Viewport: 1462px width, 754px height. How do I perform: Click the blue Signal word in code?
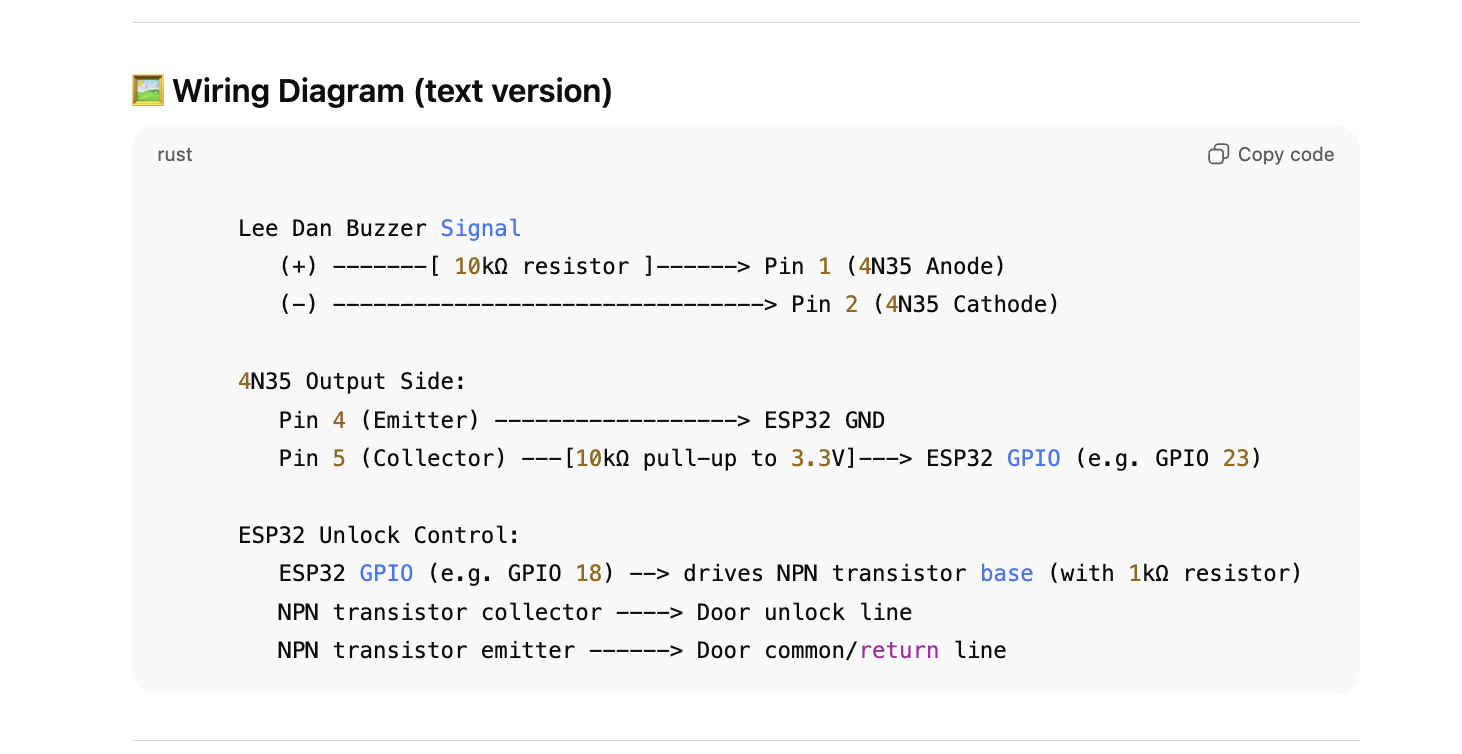pos(481,228)
